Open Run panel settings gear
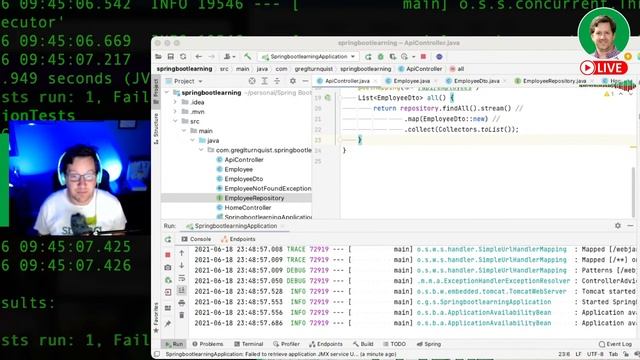This screenshot has width=640, height=360. pos(618,225)
